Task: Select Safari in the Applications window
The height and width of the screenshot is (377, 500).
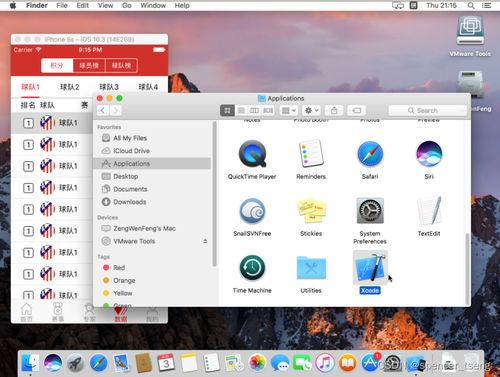Action: point(370,154)
